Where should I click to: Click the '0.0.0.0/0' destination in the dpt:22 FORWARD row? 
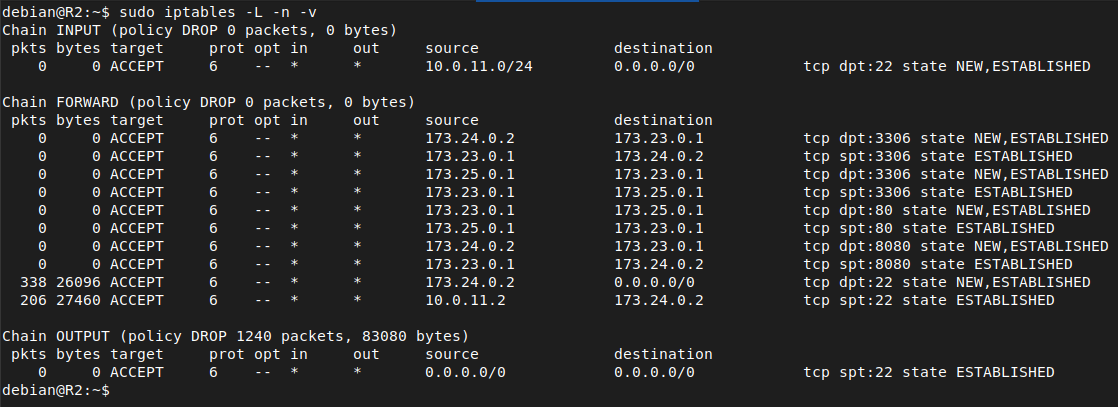point(655,282)
